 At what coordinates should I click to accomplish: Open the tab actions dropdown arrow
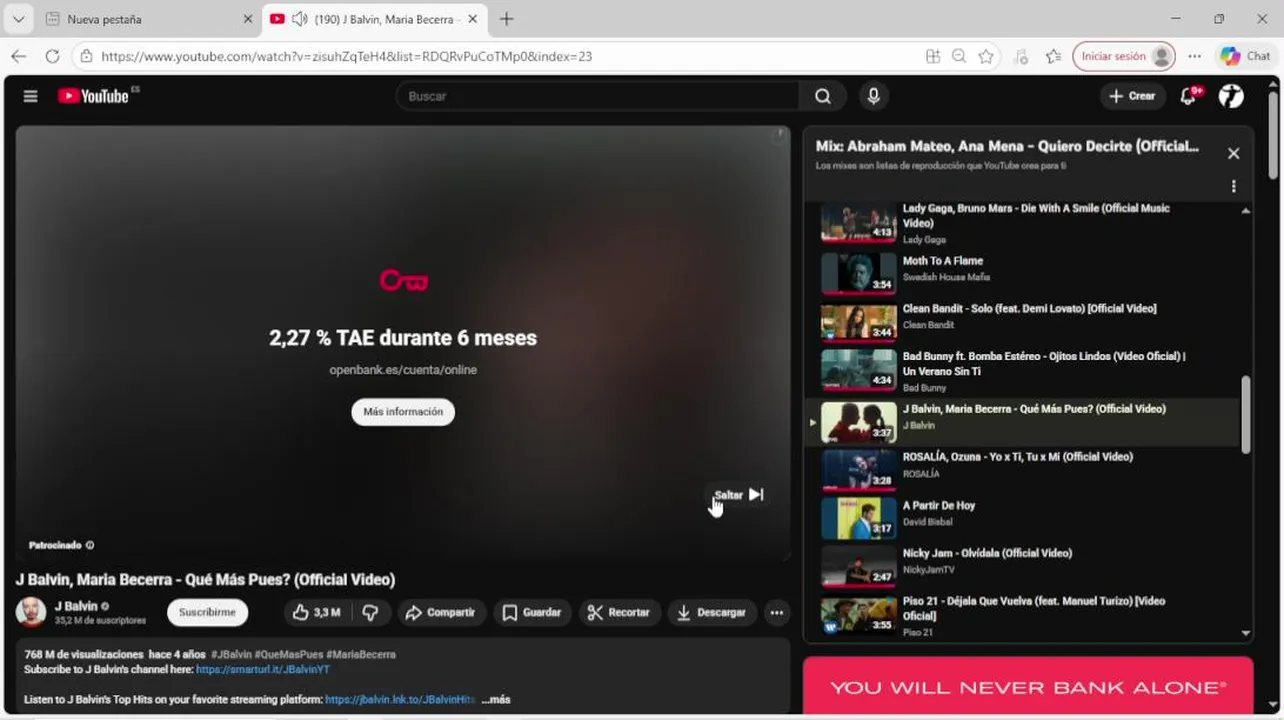coord(18,19)
